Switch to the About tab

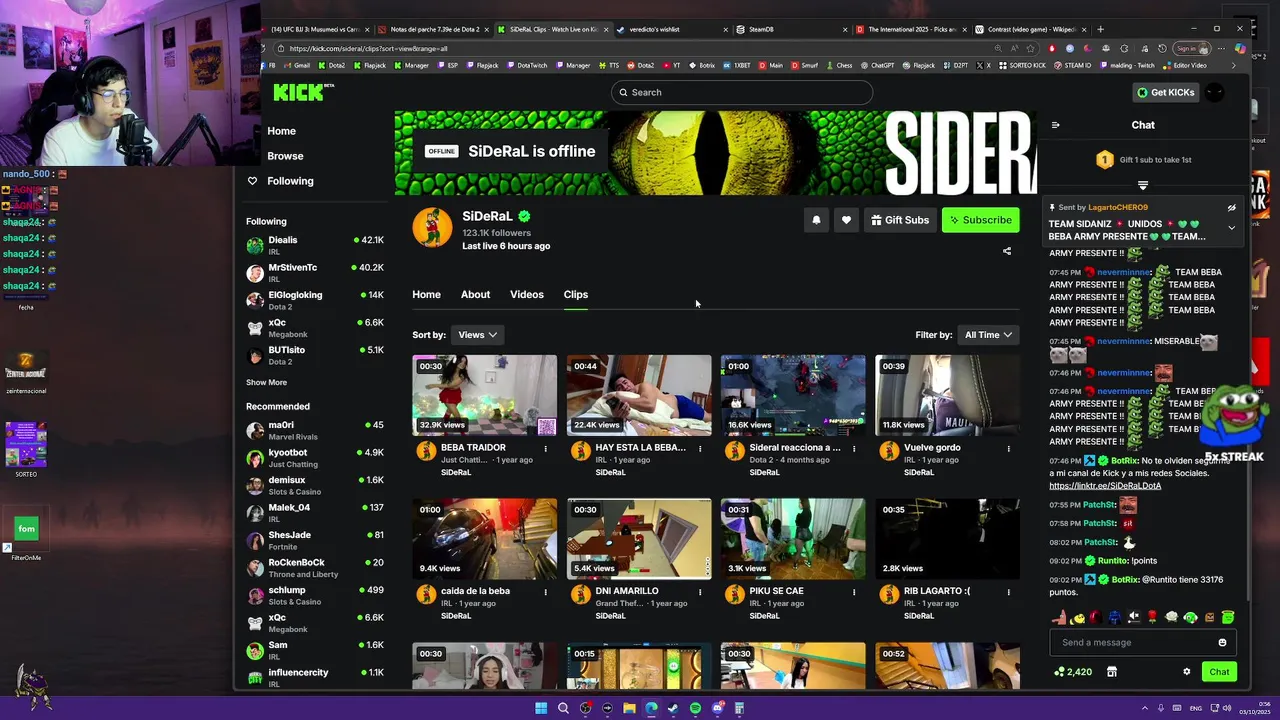tap(475, 294)
